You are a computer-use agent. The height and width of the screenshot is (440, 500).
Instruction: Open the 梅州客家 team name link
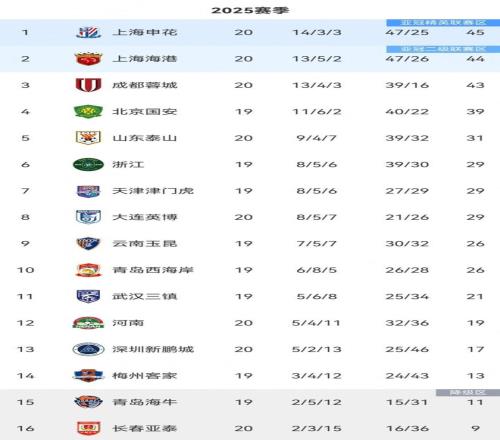pos(144,376)
